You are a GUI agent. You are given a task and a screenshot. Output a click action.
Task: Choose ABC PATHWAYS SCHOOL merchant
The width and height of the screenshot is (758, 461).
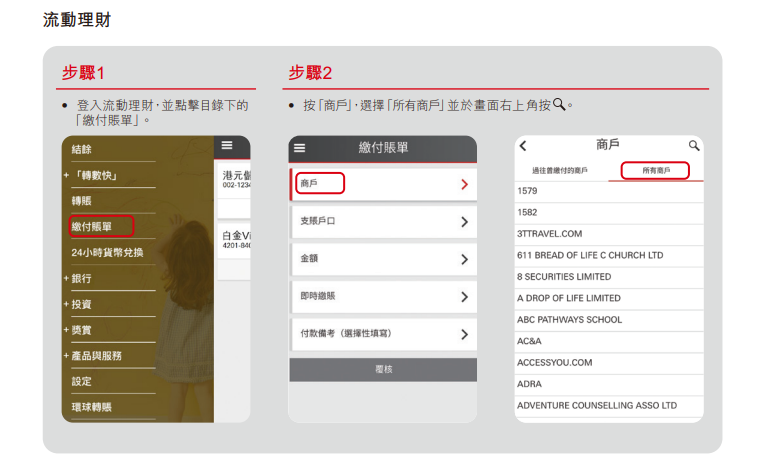[x=569, y=320]
